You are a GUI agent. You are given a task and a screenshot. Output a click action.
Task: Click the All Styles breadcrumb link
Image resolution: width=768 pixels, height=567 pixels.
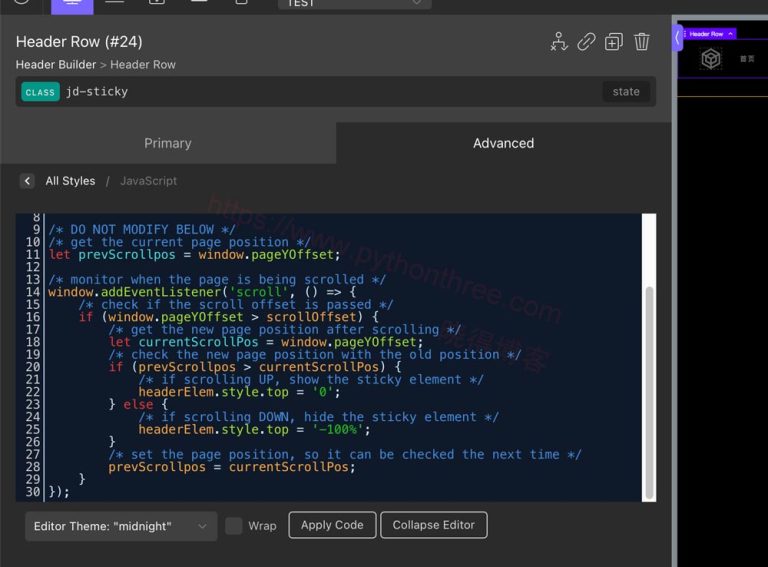point(70,181)
